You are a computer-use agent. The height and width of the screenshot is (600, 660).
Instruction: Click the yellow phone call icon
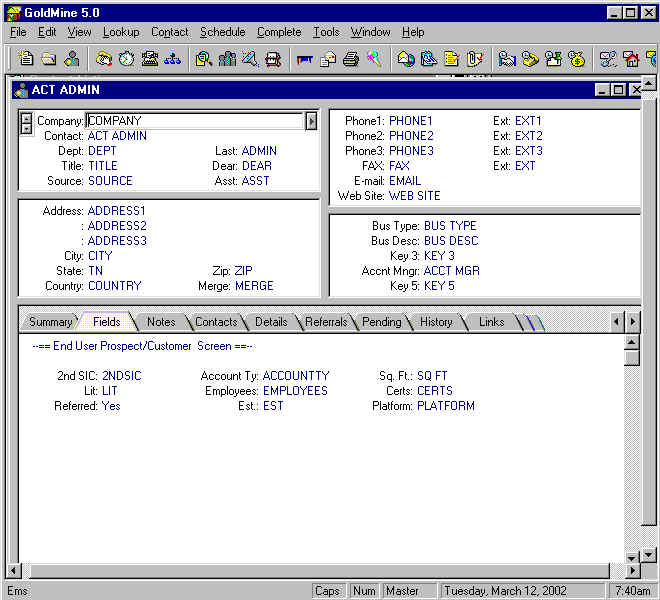(x=530, y=59)
